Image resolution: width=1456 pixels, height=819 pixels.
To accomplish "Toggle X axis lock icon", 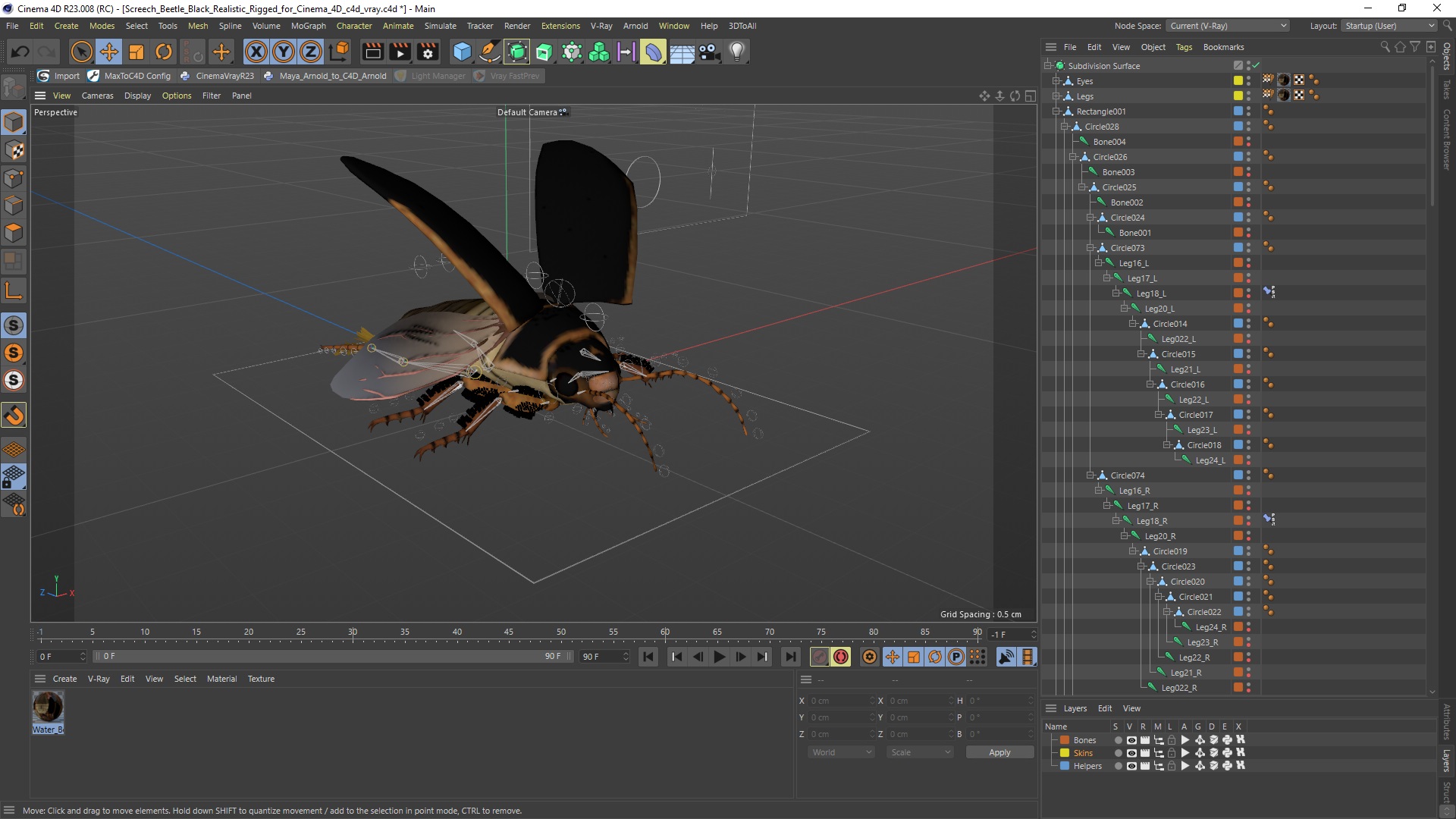I will coord(256,52).
